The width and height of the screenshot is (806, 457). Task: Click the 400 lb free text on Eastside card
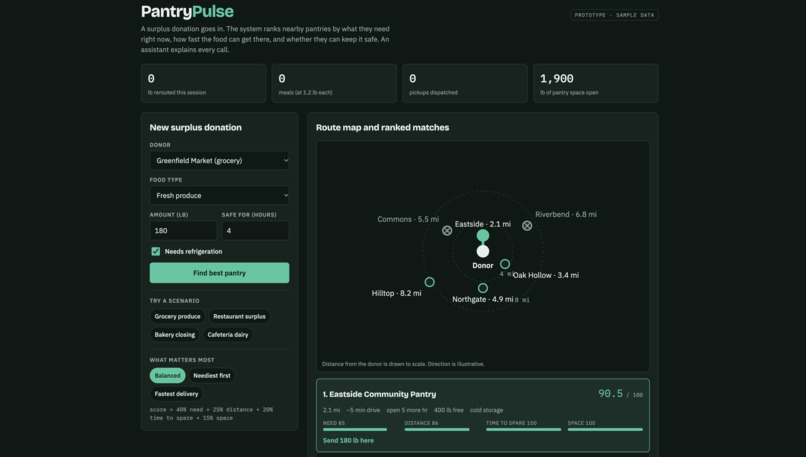point(448,410)
